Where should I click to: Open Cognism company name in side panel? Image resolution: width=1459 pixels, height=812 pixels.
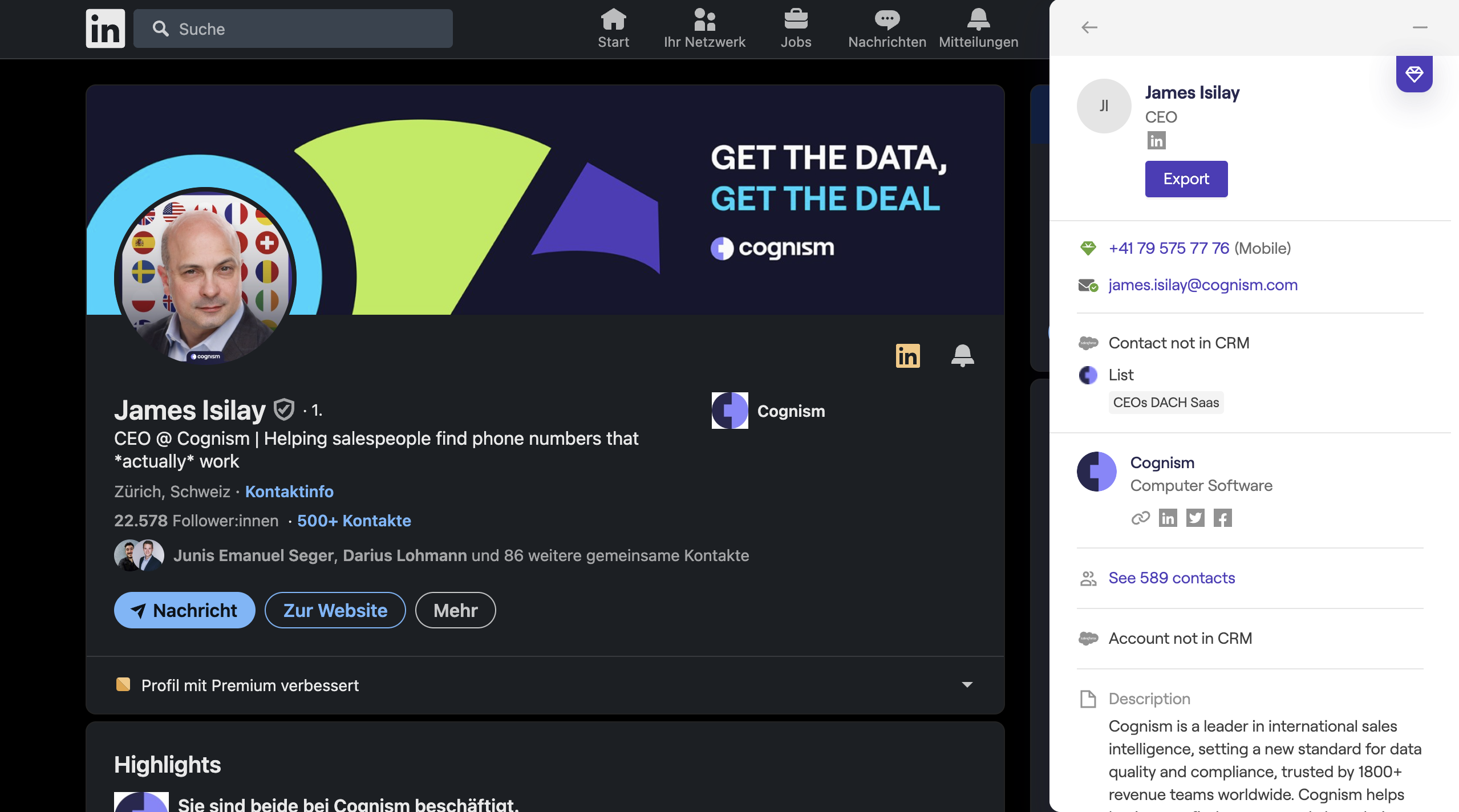pyautogui.click(x=1162, y=463)
